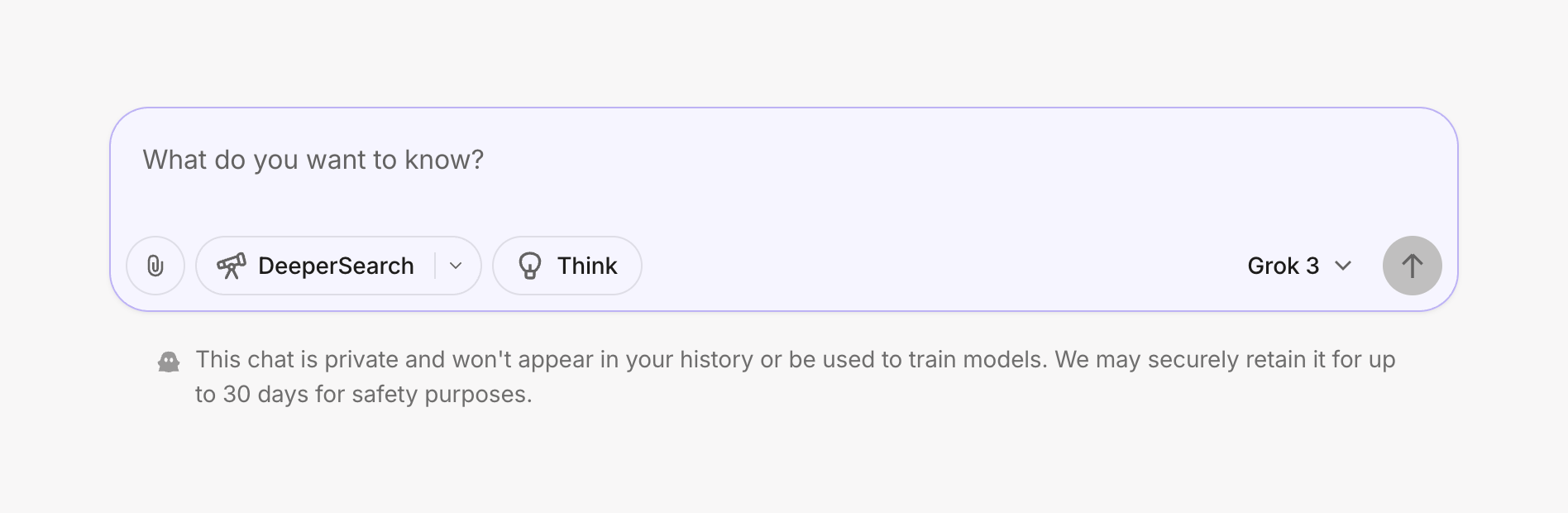
Task: Click the ghost icon next to privacy notice
Action: pos(169,360)
